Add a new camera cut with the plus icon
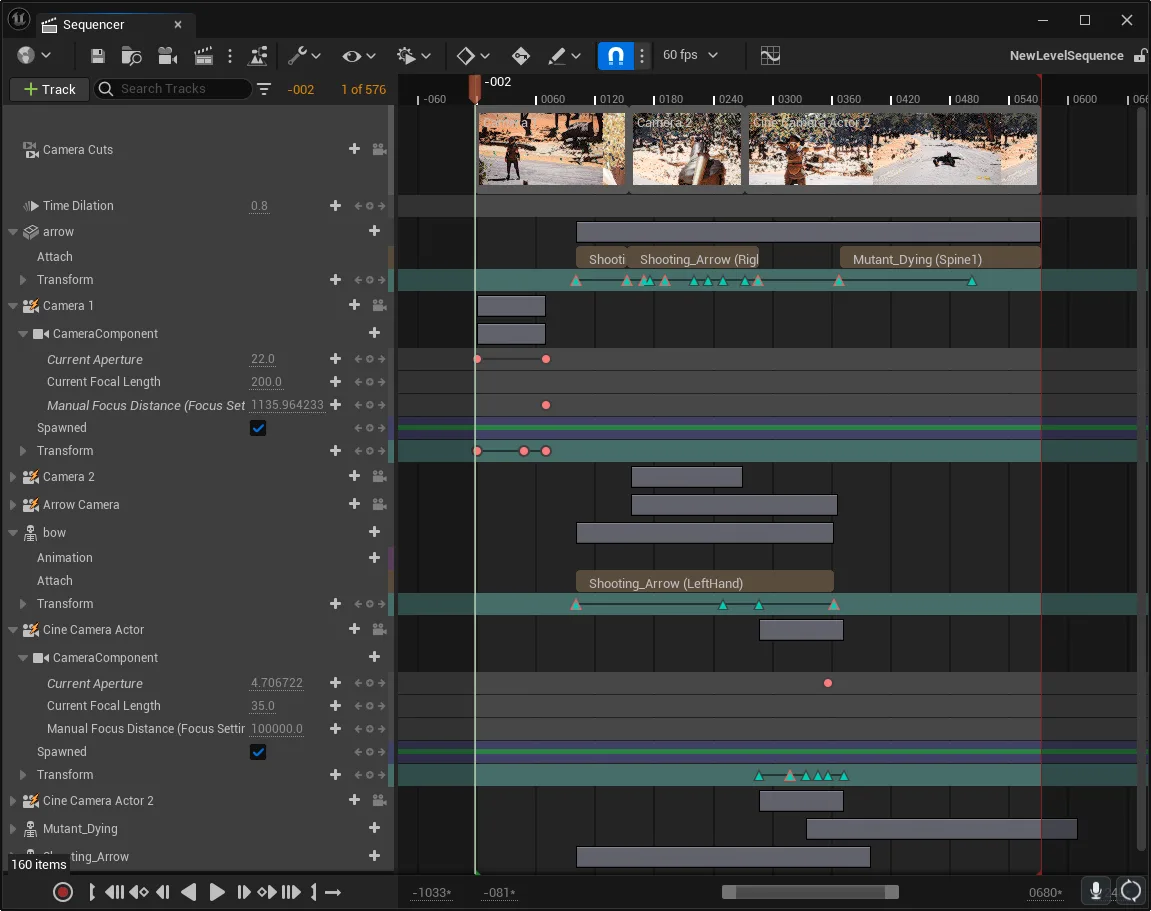The height and width of the screenshot is (911, 1151). click(355, 149)
